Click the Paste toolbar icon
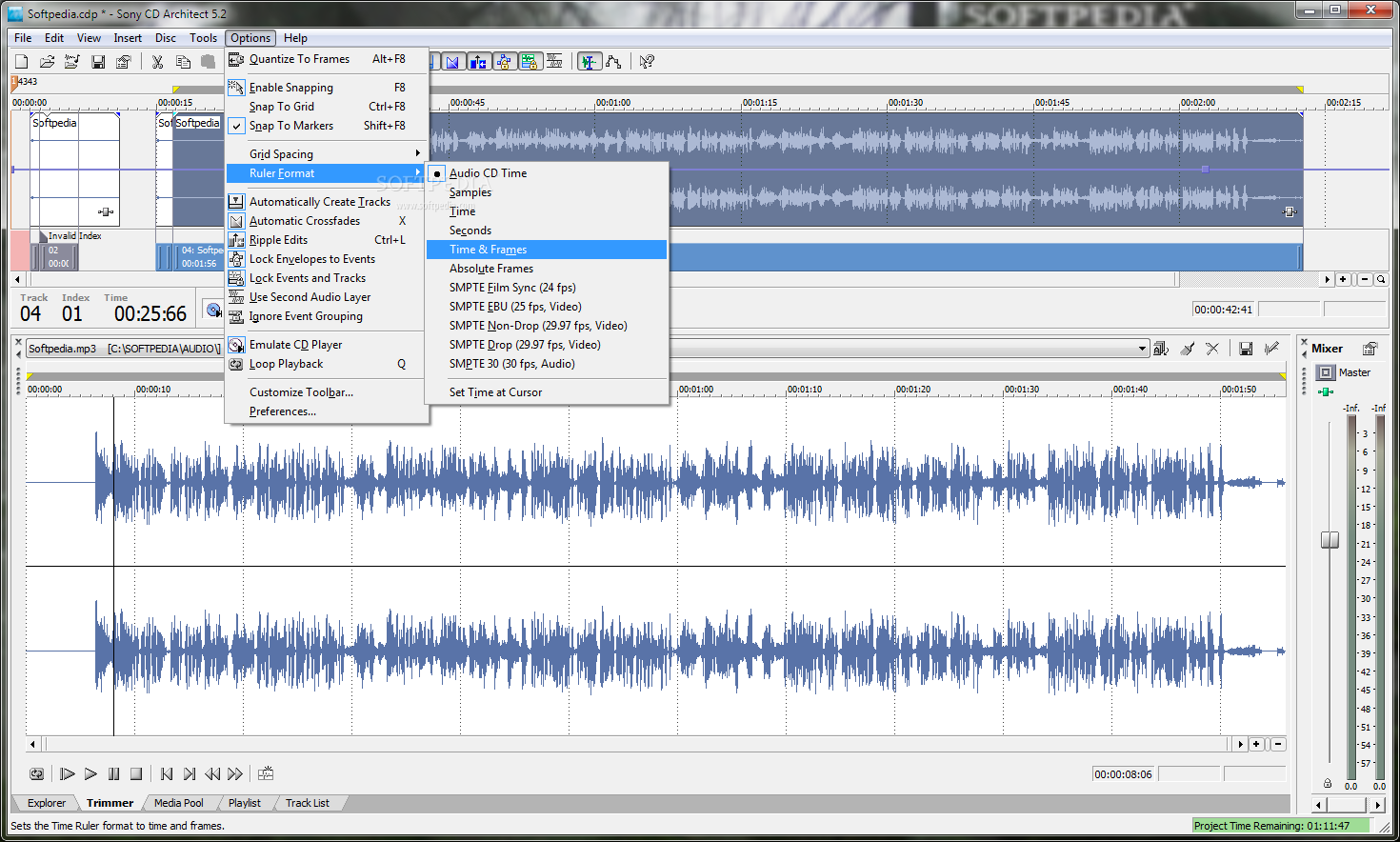 point(208,62)
